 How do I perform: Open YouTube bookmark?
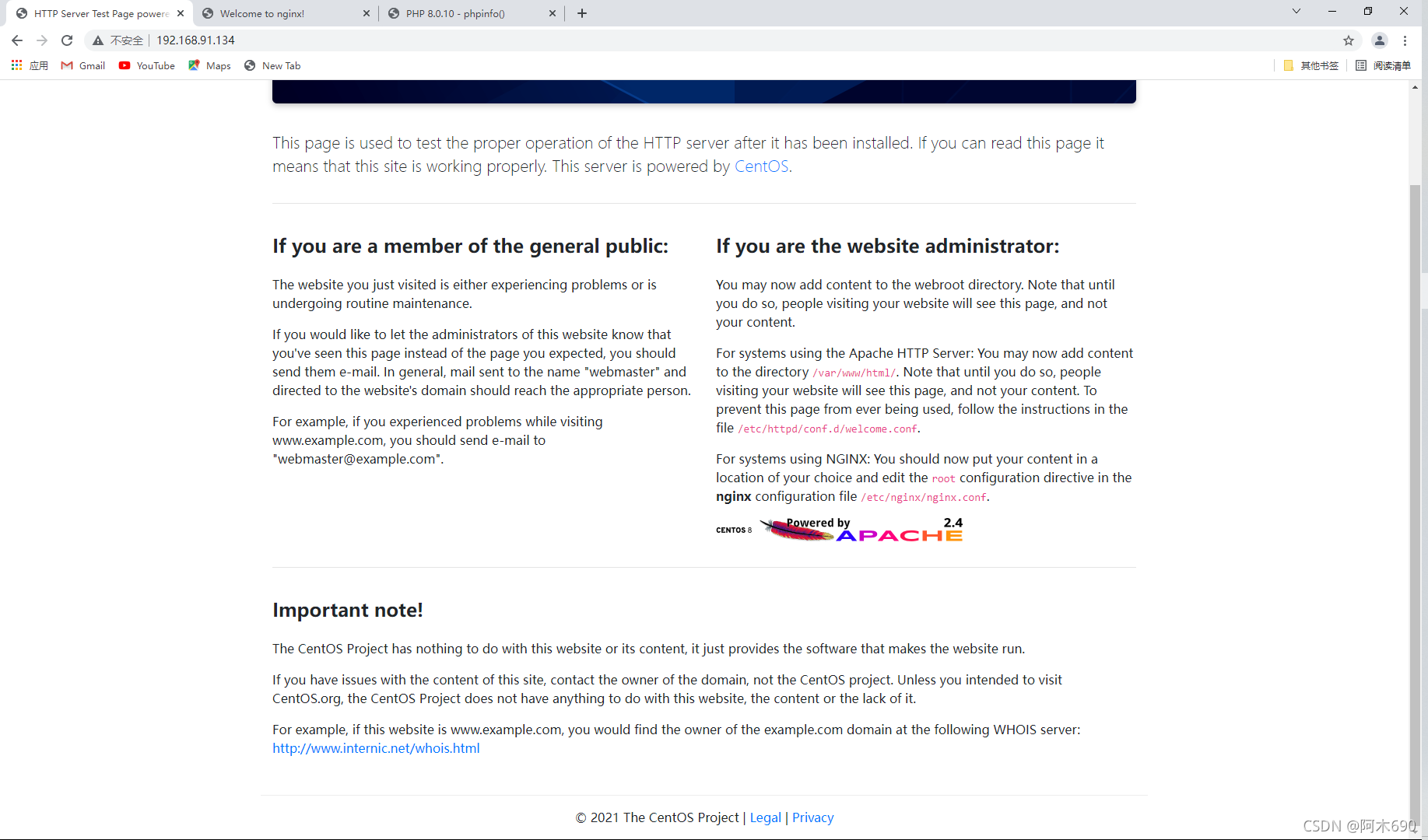[x=147, y=65]
